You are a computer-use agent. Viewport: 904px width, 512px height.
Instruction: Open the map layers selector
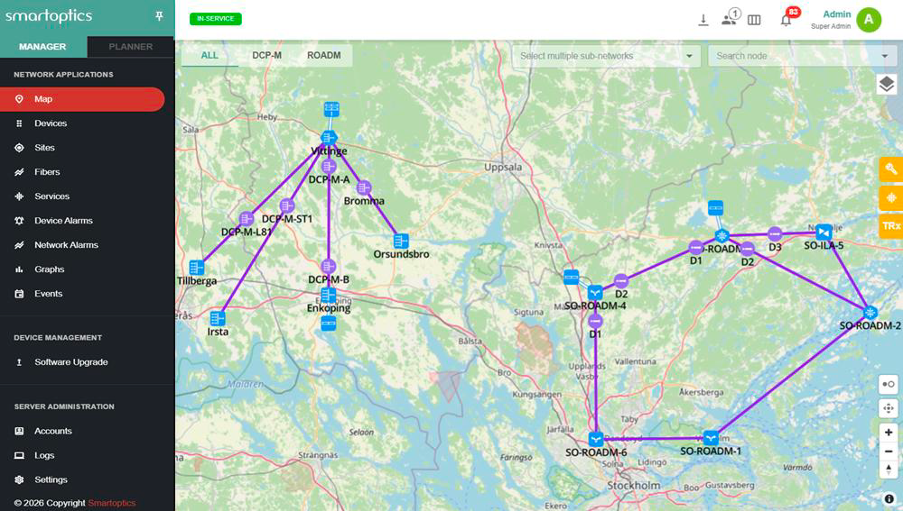coord(886,84)
